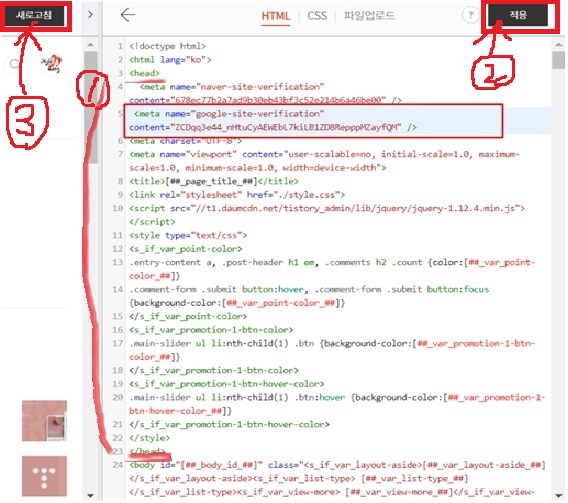Click the <html lang="ko"> line
Image resolution: width=568 pixels, height=503 pixels.
[170, 60]
